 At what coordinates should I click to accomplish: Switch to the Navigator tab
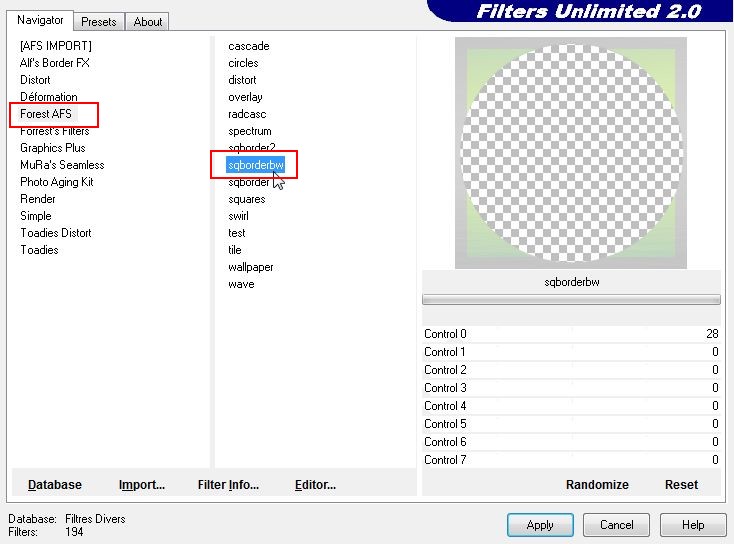(x=40, y=20)
